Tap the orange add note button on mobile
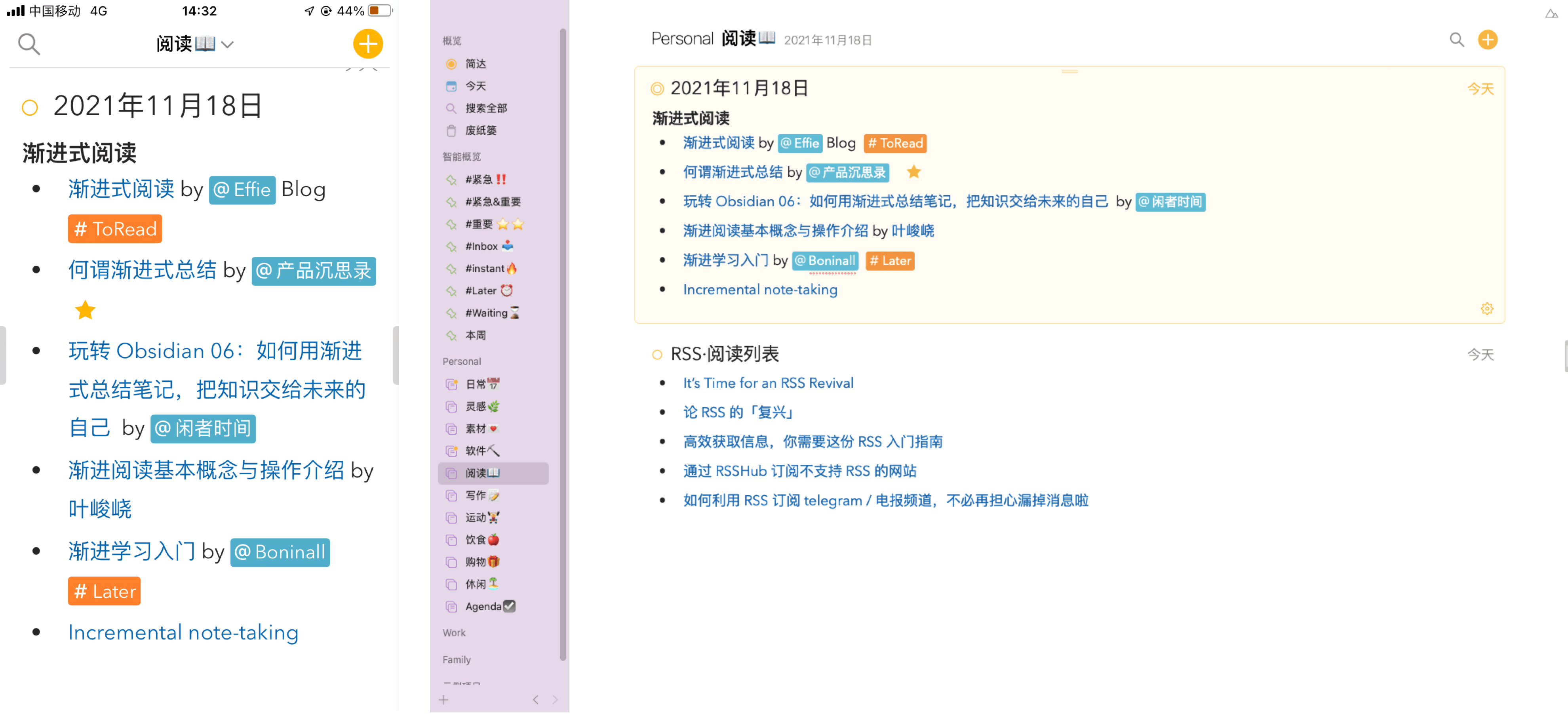The image size is (1568, 714). 368,44
